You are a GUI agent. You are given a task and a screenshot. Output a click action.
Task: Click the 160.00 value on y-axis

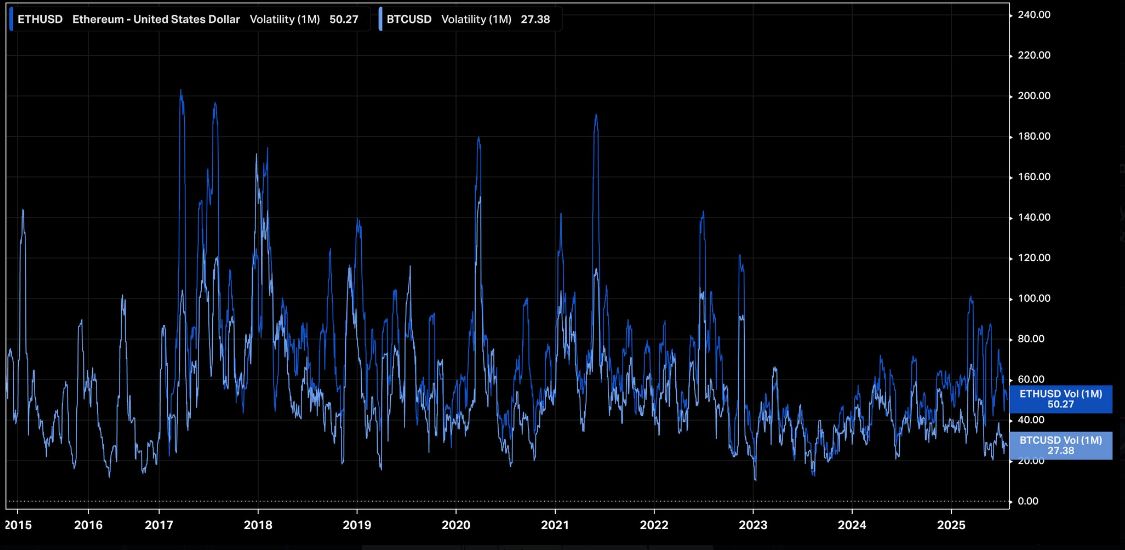(x=1034, y=177)
